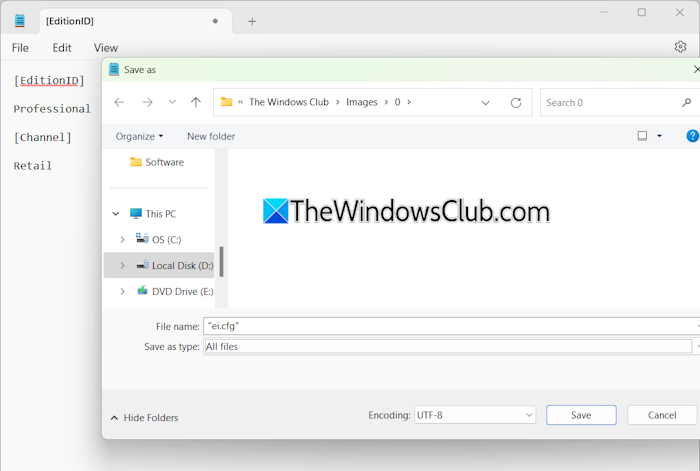Open Notepad settings gear icon
The width and height of the screenshot is (700, 471).
680,47
